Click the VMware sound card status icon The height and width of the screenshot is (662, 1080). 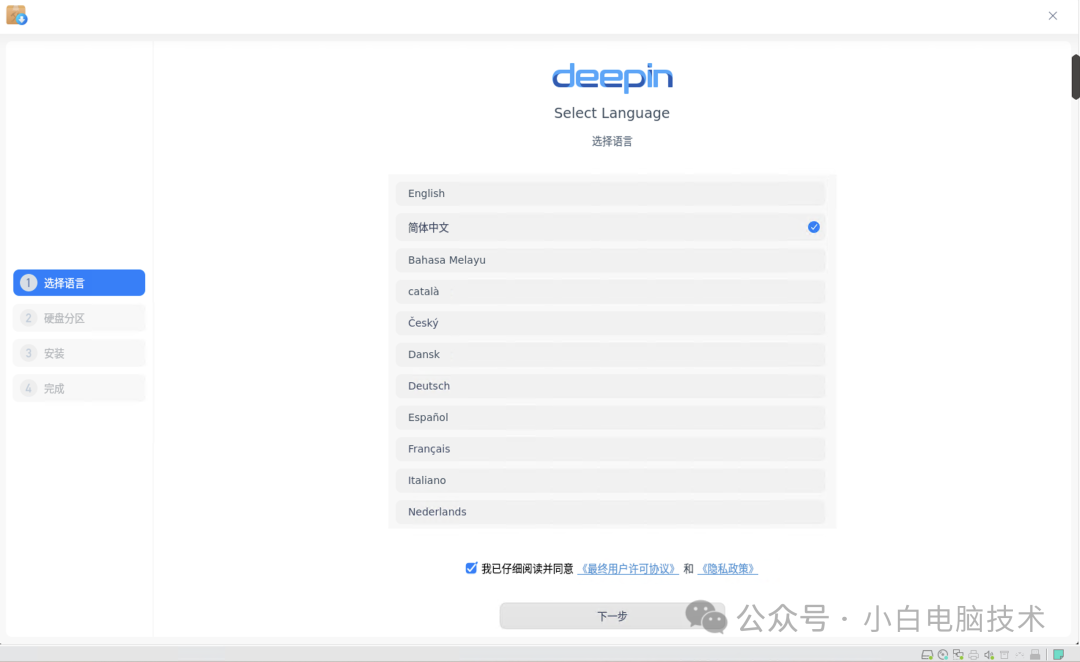(989, 654)
